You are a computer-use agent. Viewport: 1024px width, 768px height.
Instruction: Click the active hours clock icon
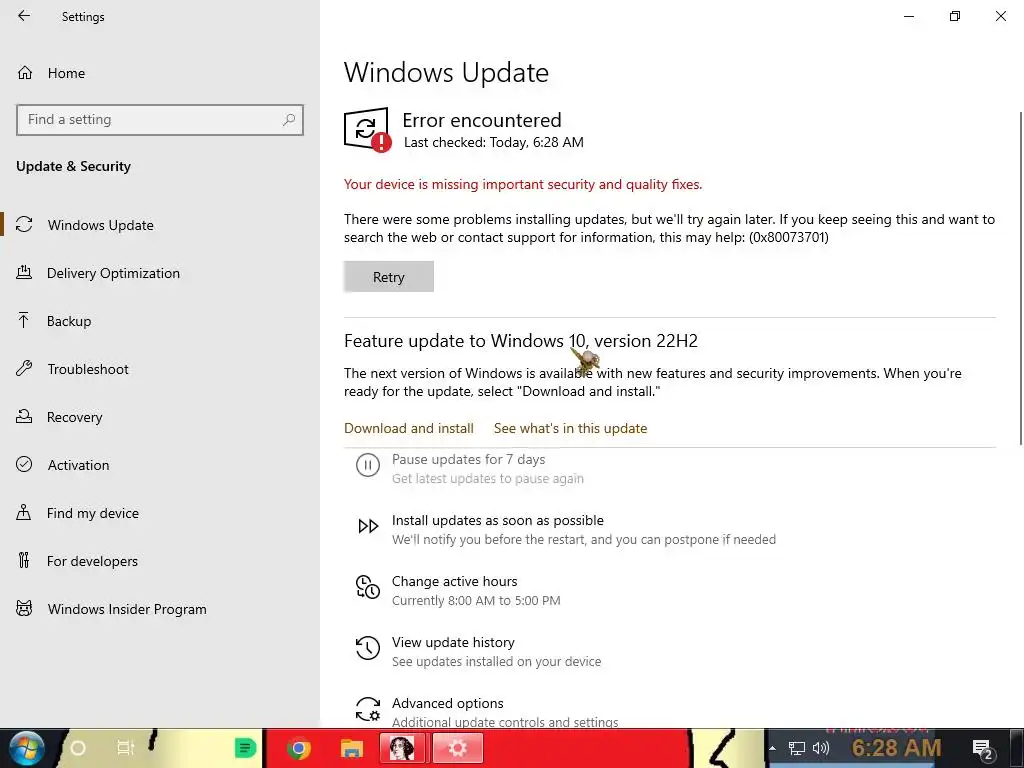368,586
